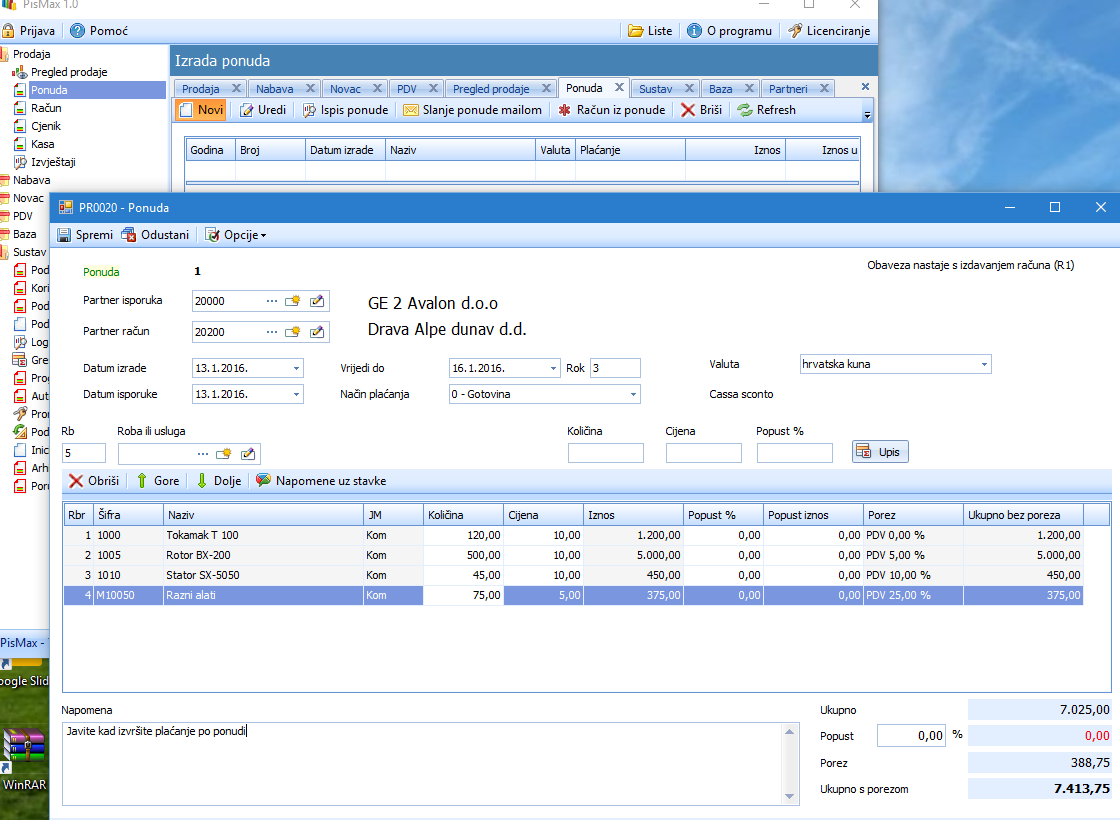Switch to the Pregled prodaje tab
This screenshot has width=1120, height=820.
pos(491,89)
